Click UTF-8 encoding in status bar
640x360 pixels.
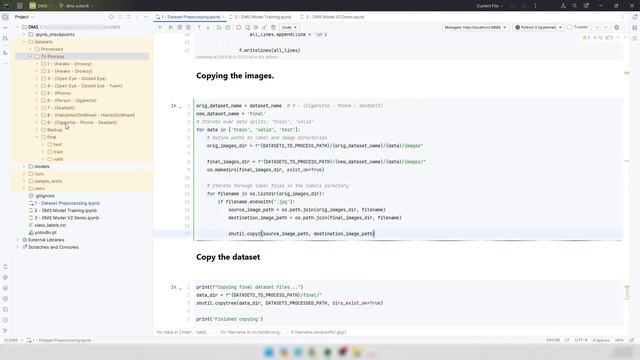pos(581,340)
